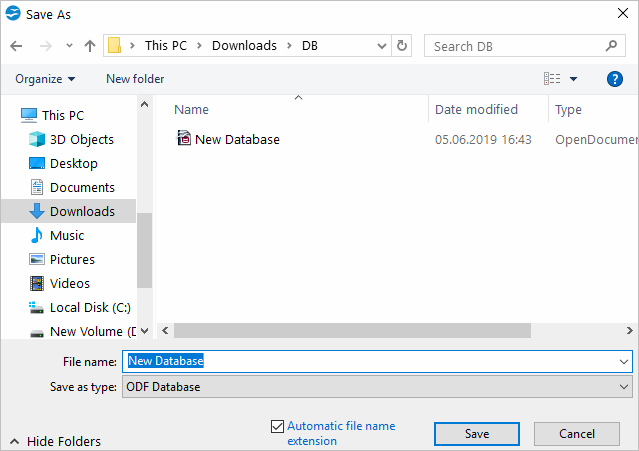Collapse the panel with Hide Folders
This screenshot has width=639, height=451.
[x=56, y=441]
